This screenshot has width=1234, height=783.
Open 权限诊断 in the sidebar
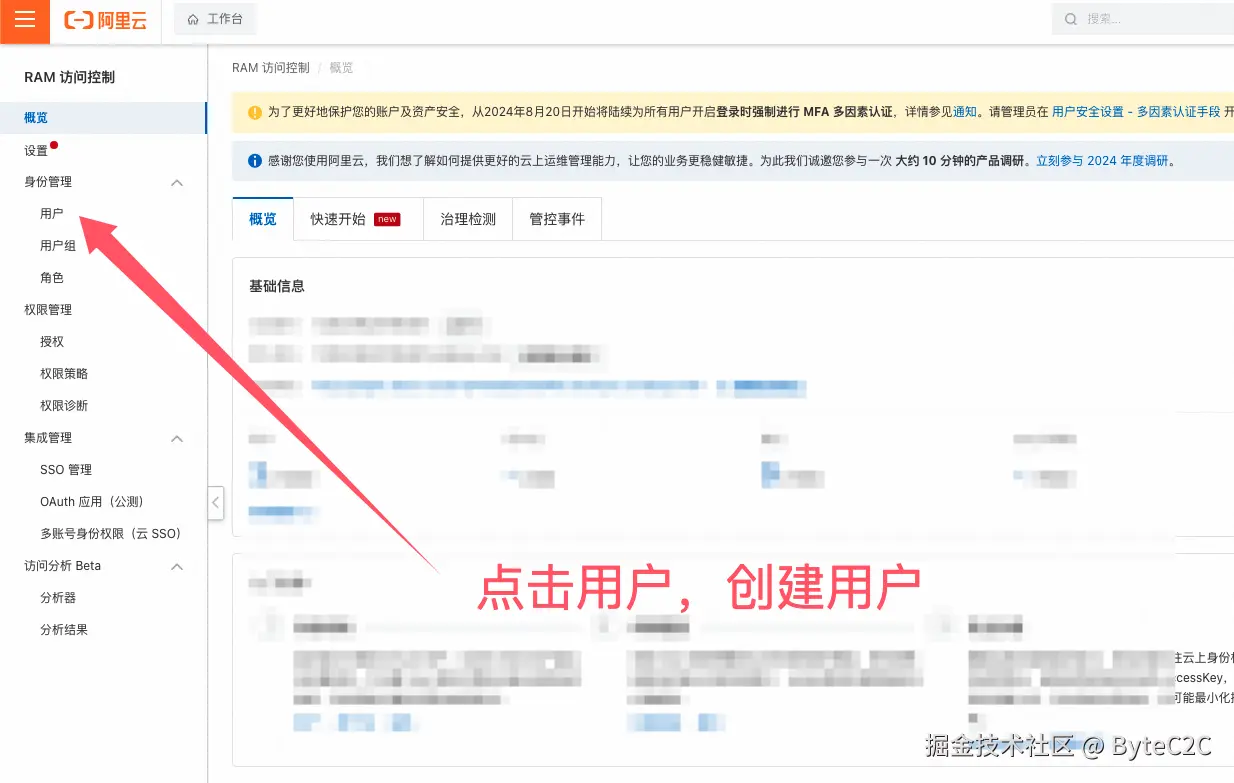(x=64, y=406)
